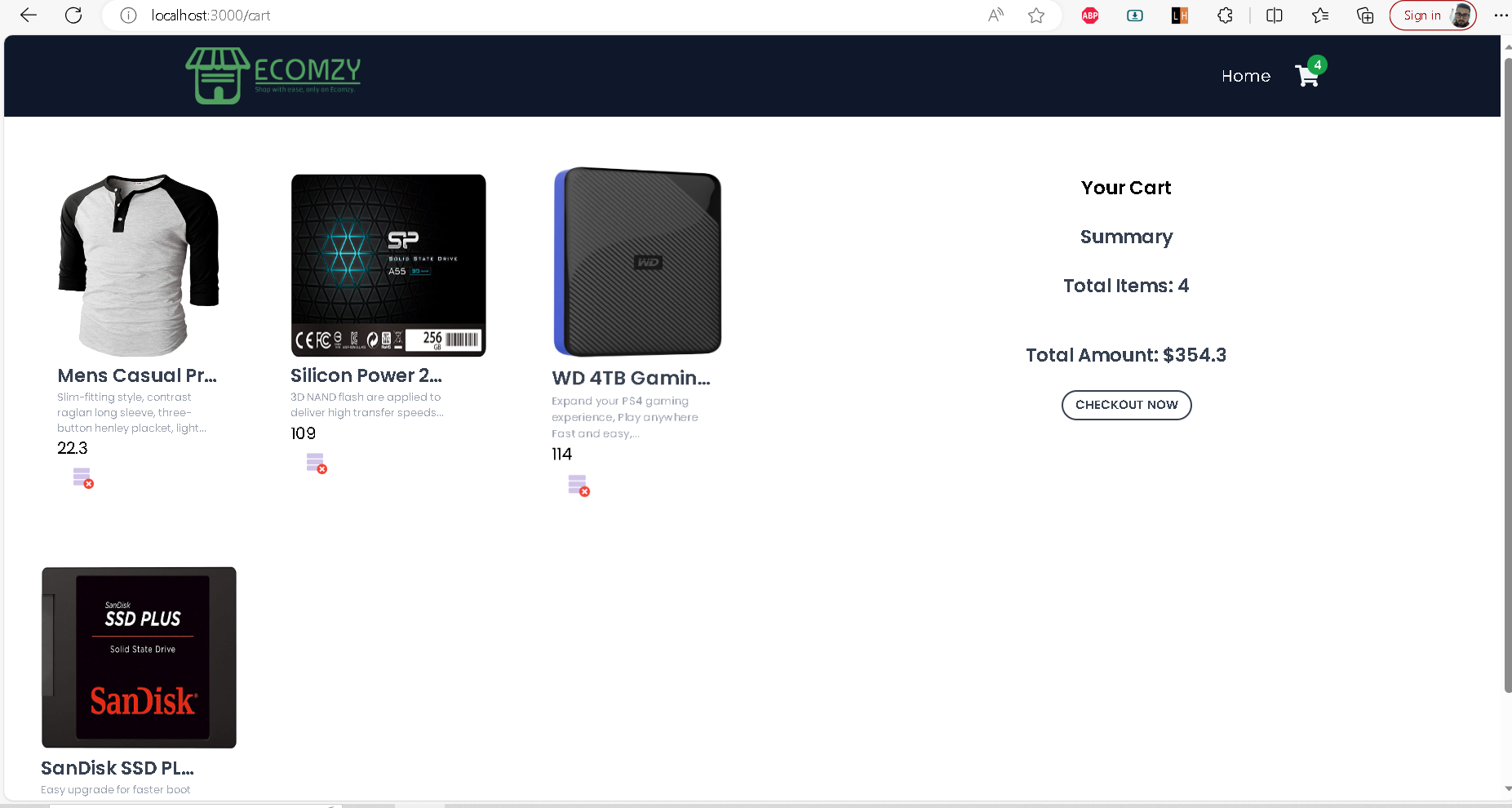Open the Collections icon in toolbar
This screenshot has width=1512, height=808.
tap(1365, 15)
